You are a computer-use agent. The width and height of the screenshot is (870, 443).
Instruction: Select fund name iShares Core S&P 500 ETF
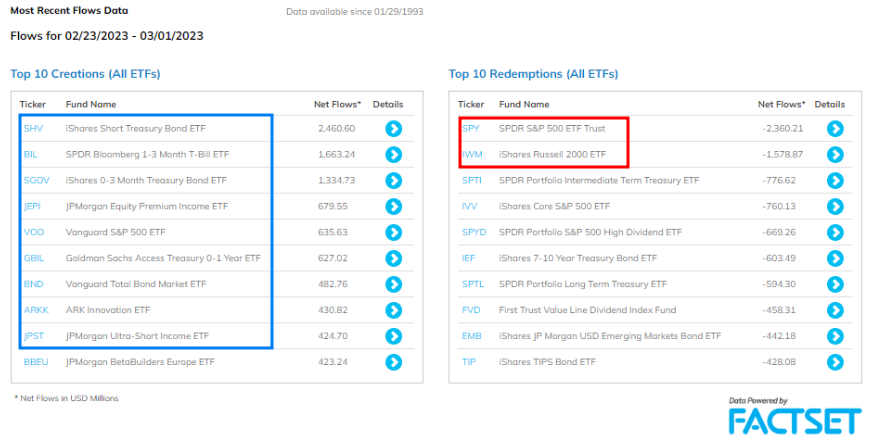554,207
